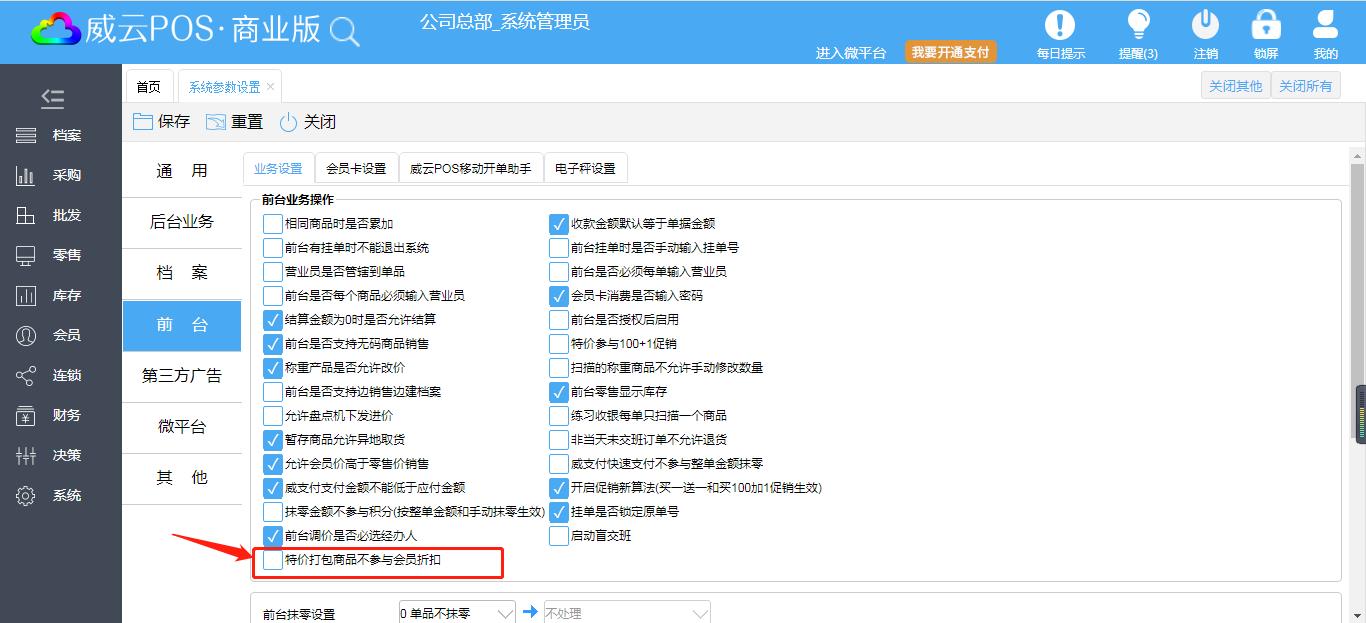
Task: Click the vertical scrollbar on the right
Action: click(1357, 300)
